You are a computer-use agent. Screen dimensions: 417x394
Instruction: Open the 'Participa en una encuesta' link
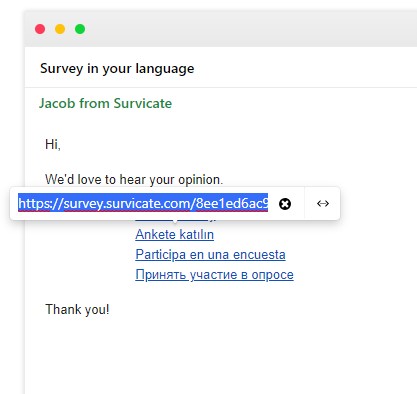click(210, 255)
